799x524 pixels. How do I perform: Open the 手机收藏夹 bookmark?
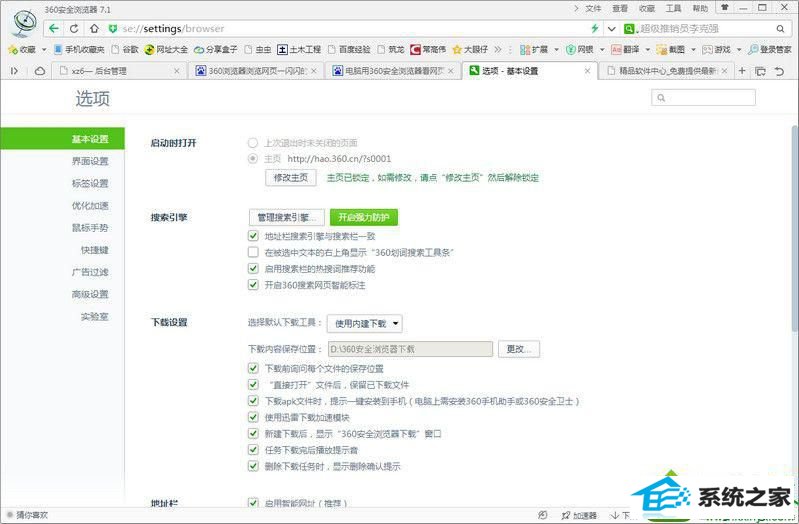79,49
